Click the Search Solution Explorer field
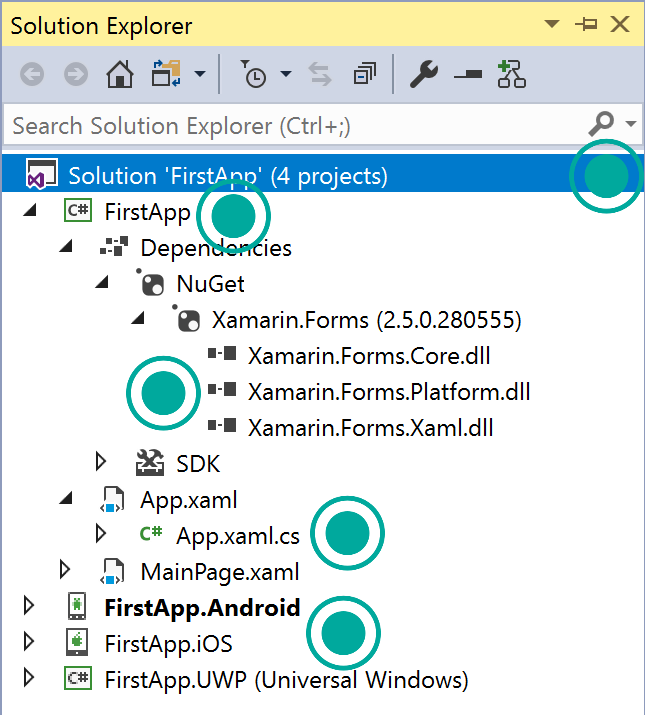This screenshot has width=645, height=715. tap(295, 125)
